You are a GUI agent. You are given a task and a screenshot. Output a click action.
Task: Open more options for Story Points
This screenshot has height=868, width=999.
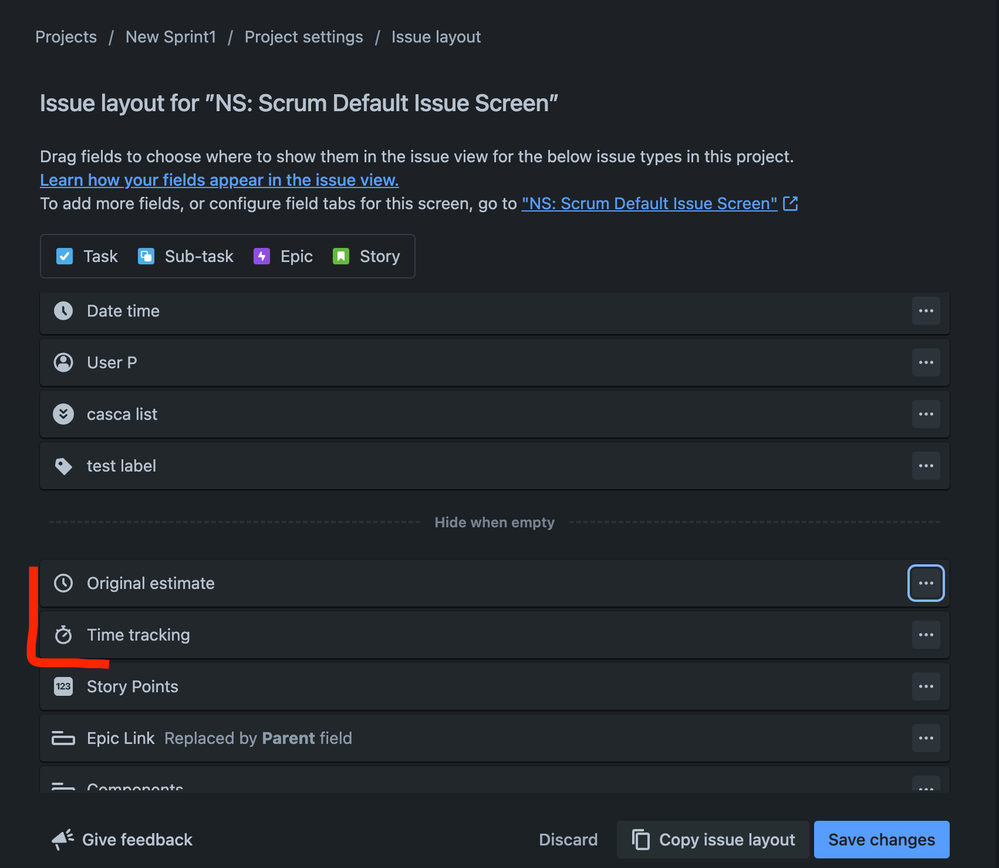click(926, 686)
